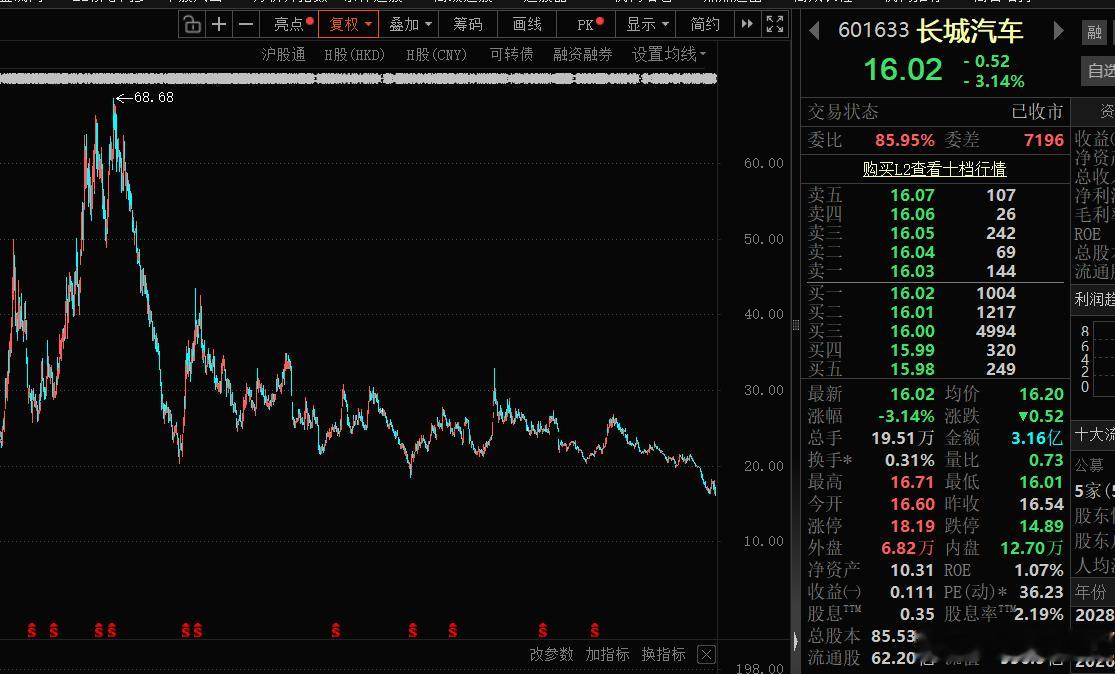Click the unlock chart padlock icon

(x=192, y=25)
